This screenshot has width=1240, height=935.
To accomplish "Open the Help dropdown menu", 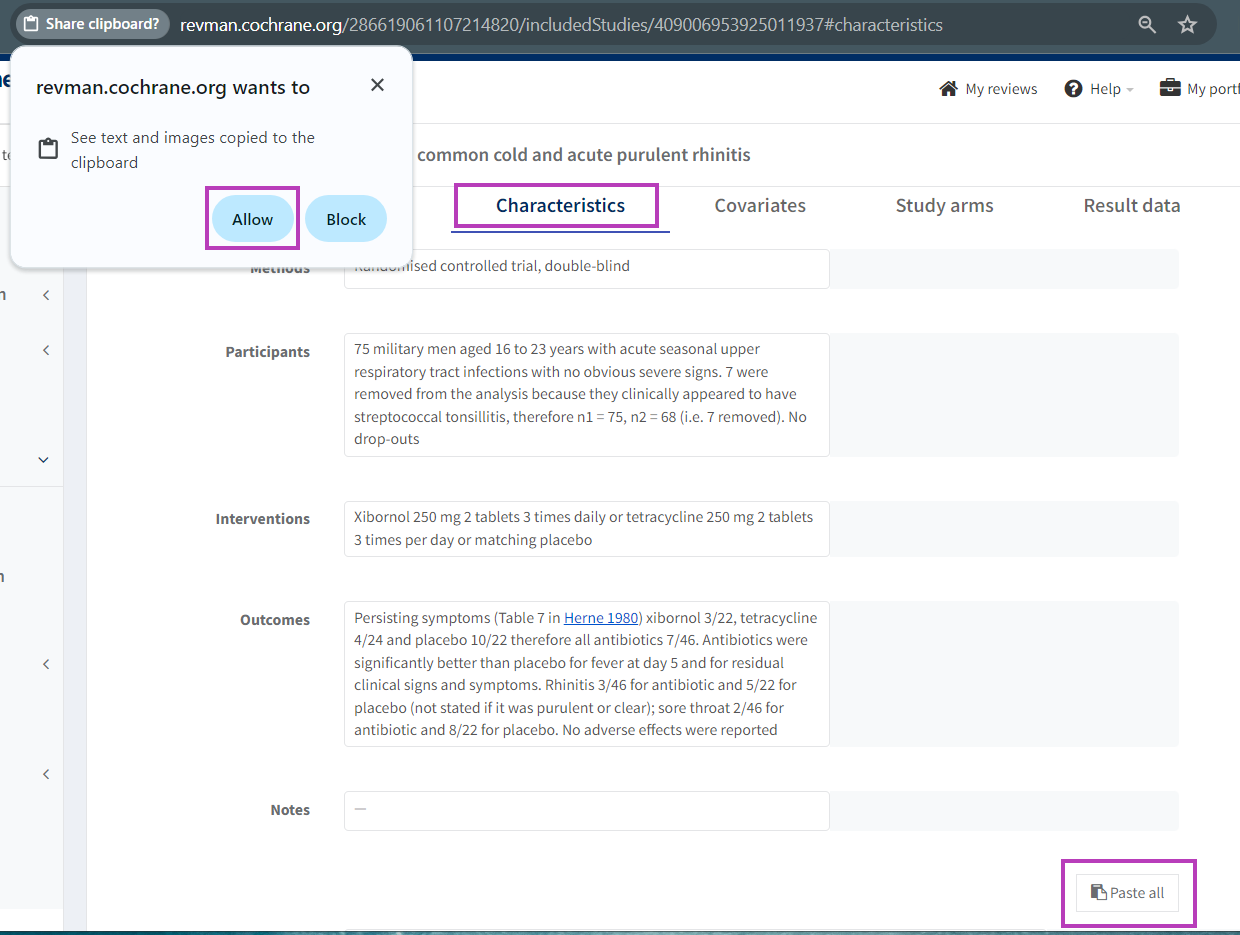I will (x=1099, y=89).
